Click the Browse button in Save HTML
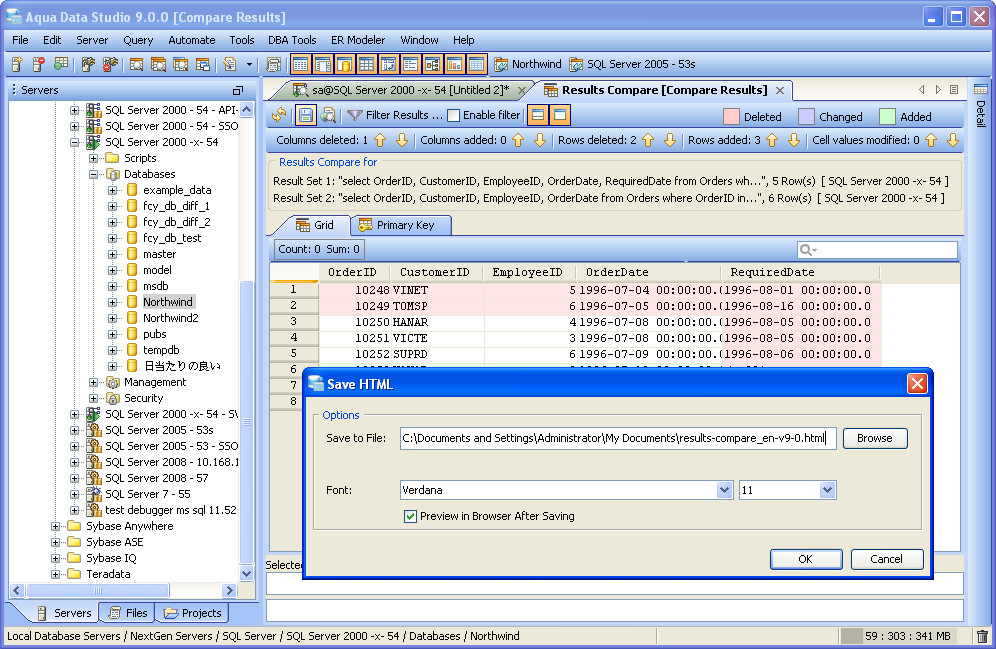 (875, 438)
